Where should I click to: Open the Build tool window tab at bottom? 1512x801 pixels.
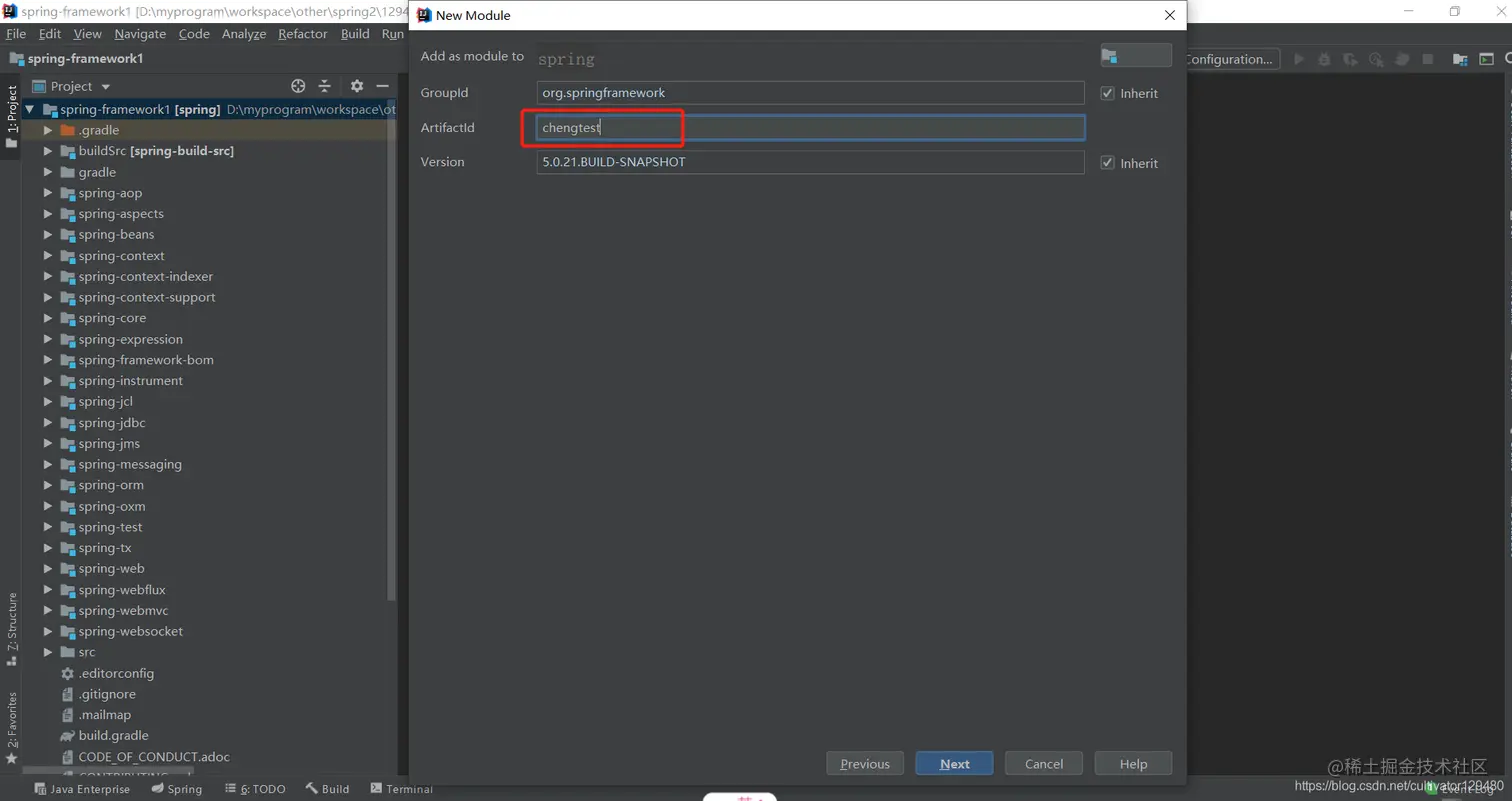[x=327, y=789]
